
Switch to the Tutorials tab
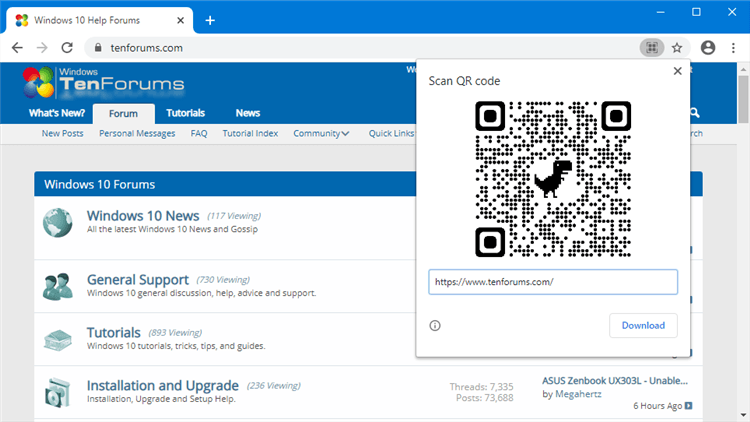coord(186,113)
